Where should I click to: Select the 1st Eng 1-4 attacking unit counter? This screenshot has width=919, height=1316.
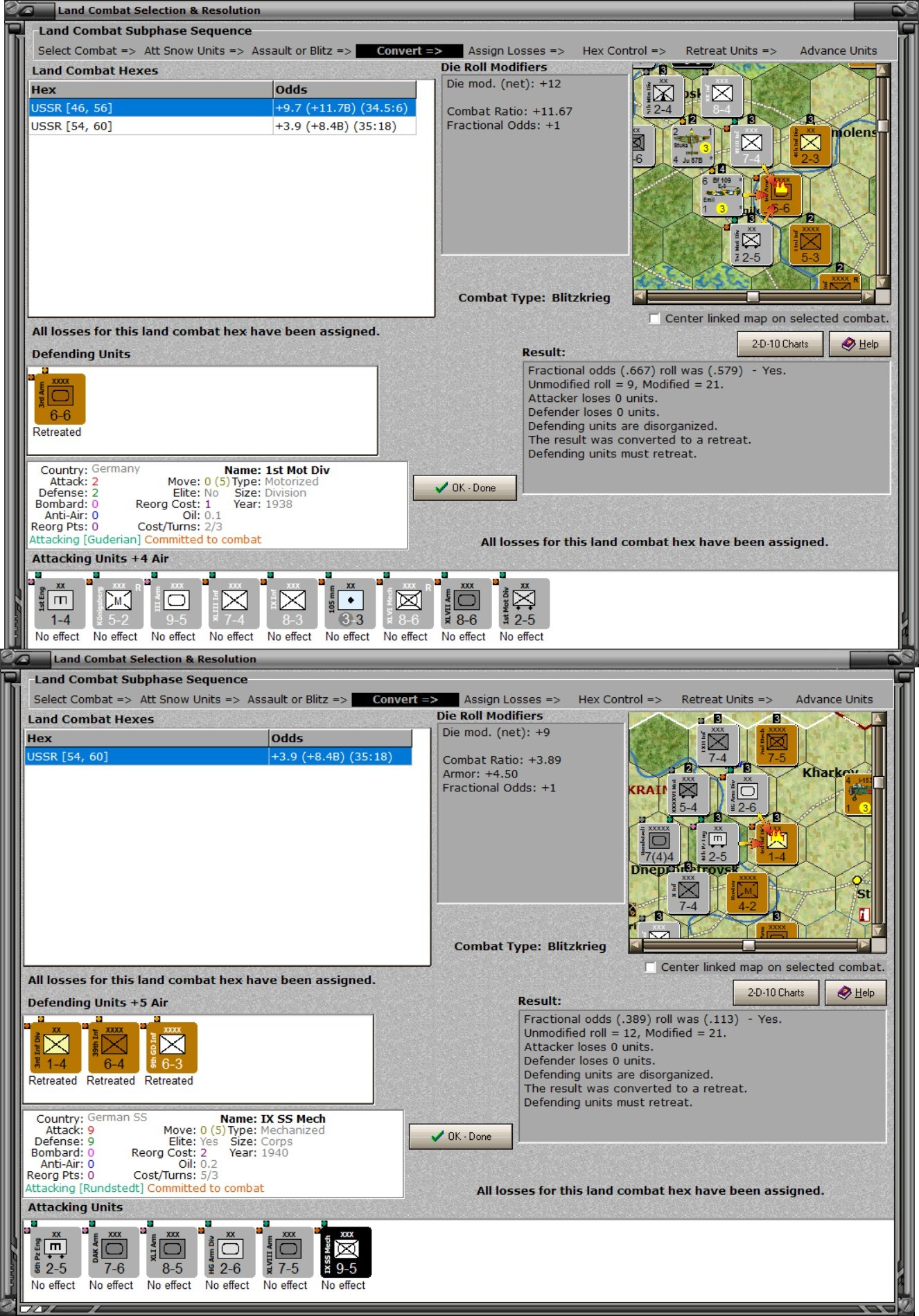(x=60, y=604)
